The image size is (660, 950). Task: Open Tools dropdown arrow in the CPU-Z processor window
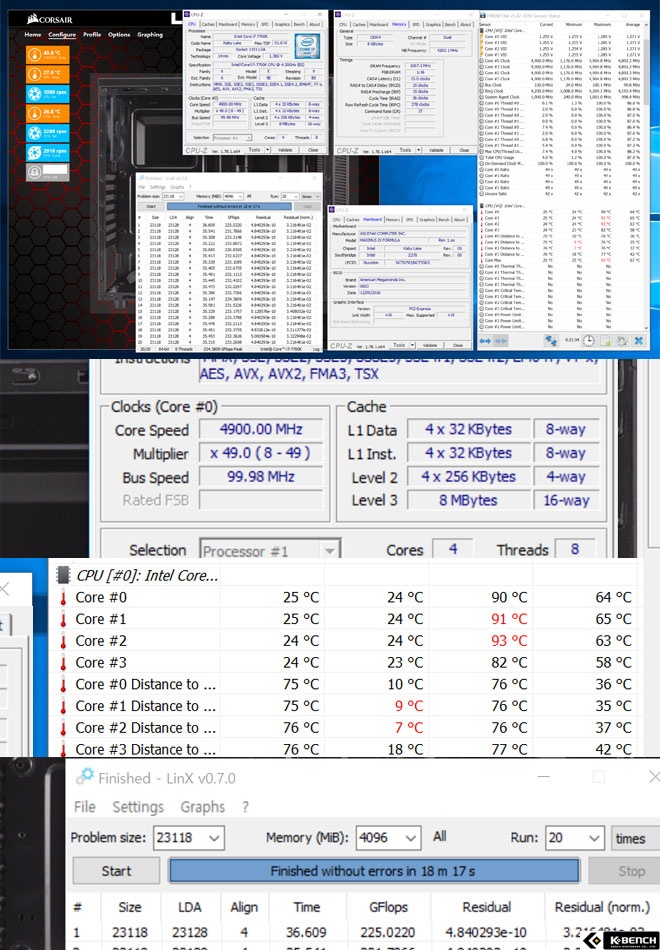(267, 150)
